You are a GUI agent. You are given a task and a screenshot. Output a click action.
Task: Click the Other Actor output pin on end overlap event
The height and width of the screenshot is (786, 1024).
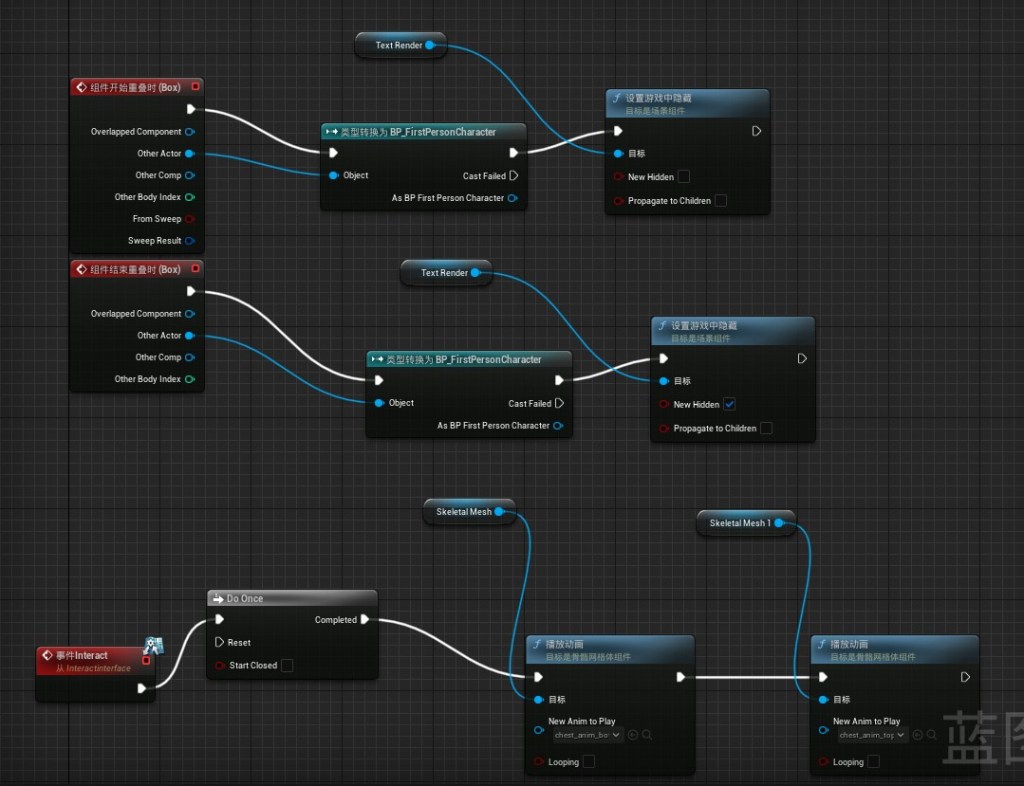[190, 336]
